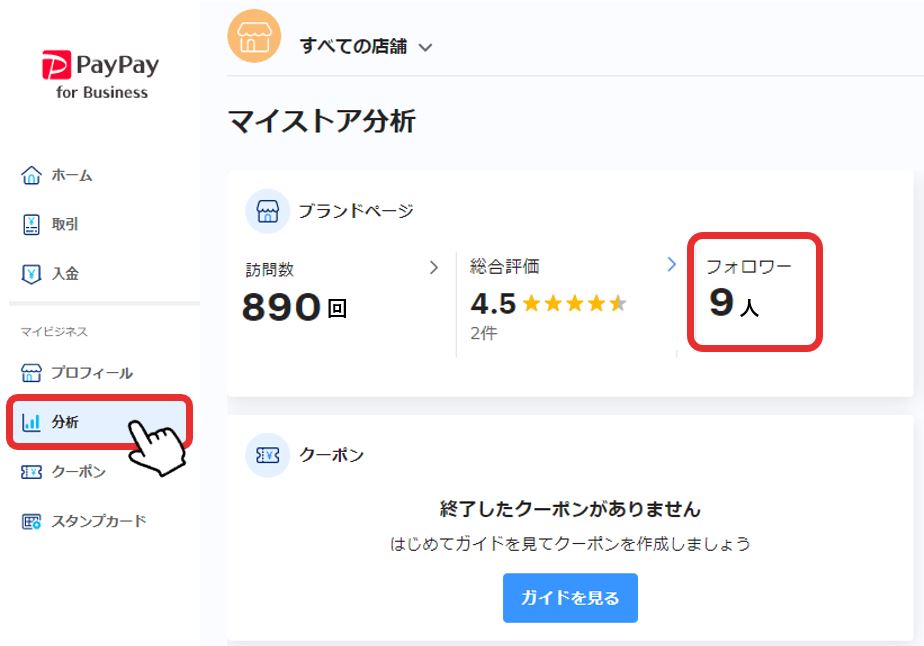Image resolution: width=924 pixels, height=646 pixels.
Task: Click the プロフィール storefront icon
Action: point(31,373)
